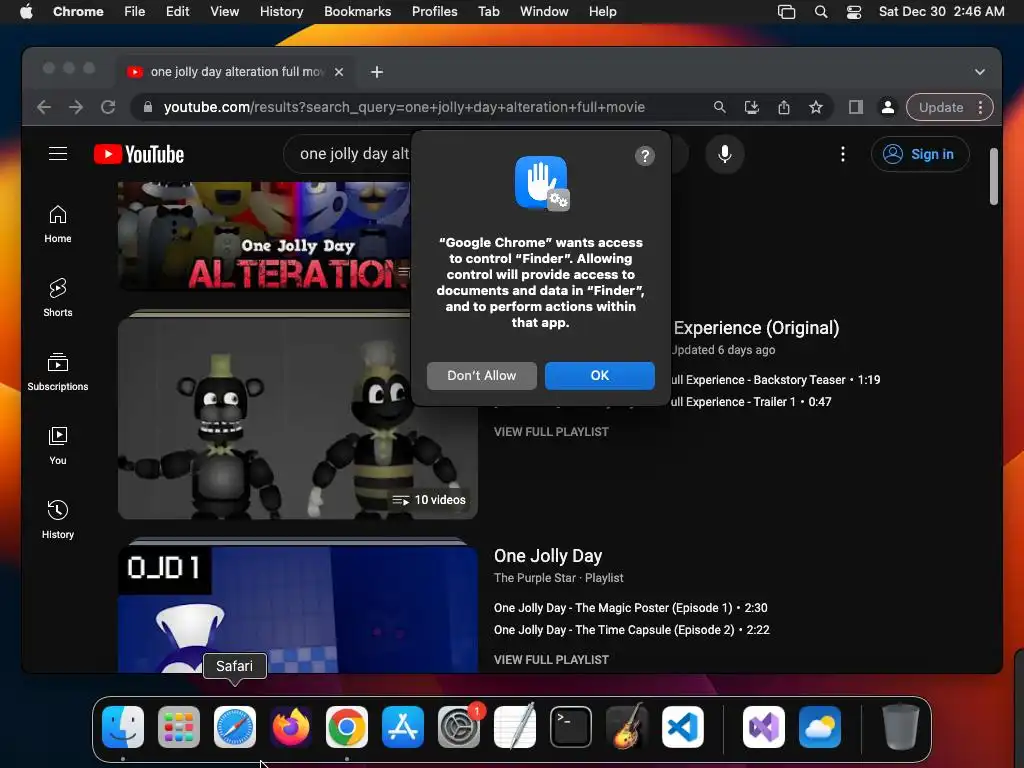The height and width of the screenshot is (768, 1024).
Task: Play the Trailer 1 video entry
Action: (x=751, y=402)
